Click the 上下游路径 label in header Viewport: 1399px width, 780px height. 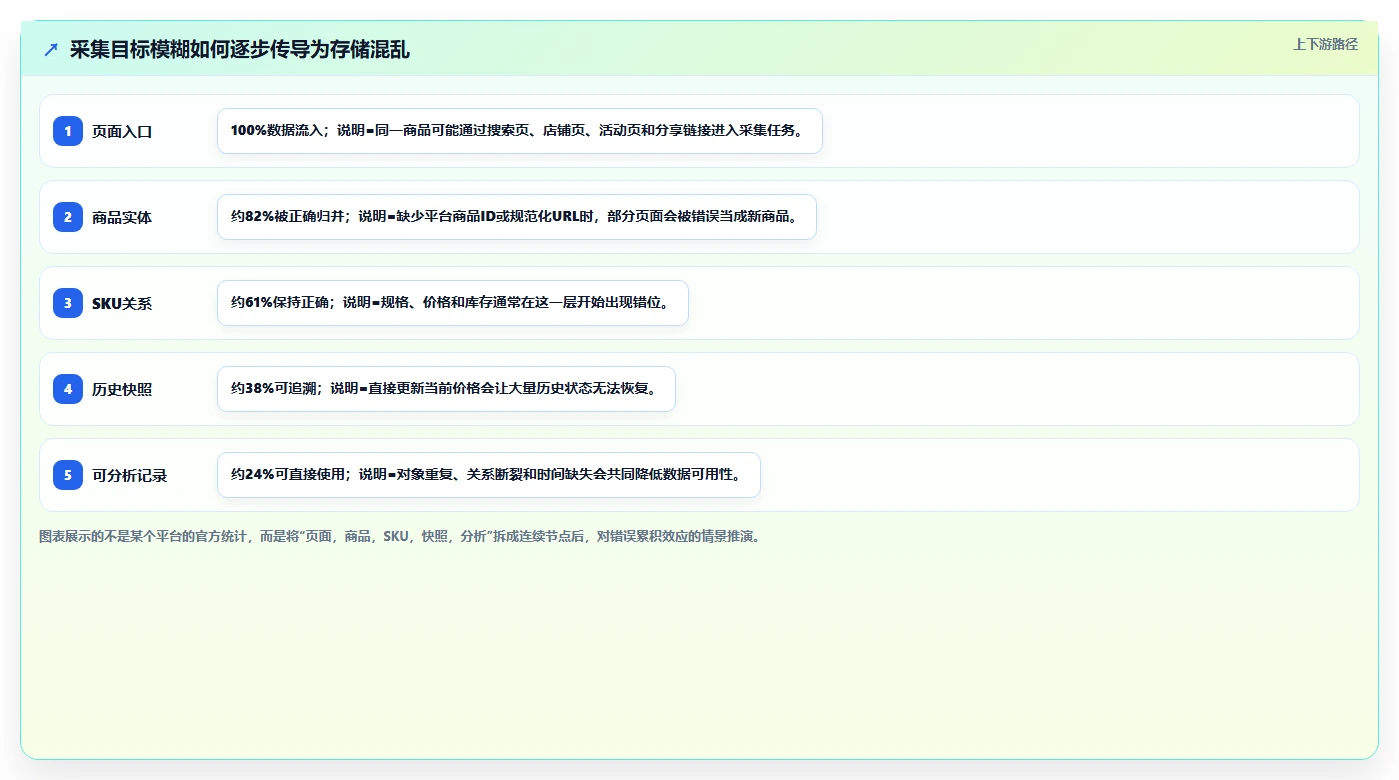coord(1325,44)
